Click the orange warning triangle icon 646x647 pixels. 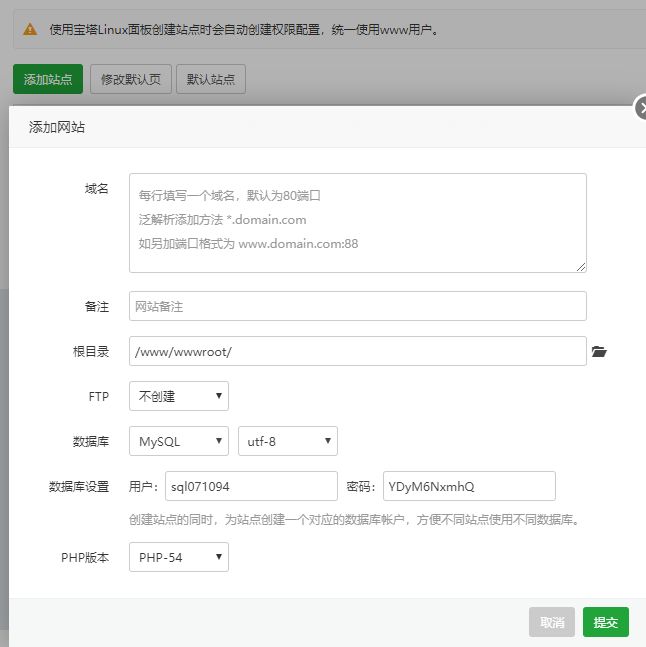pos(30,29)
